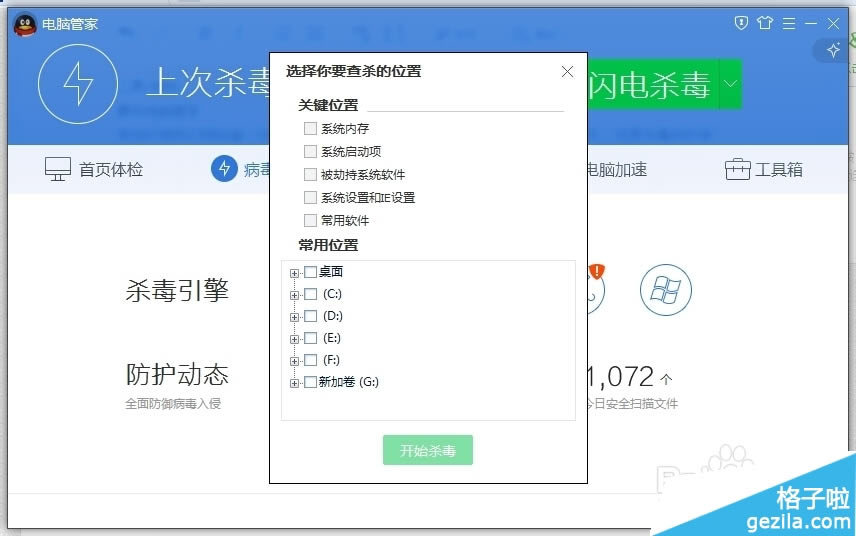
Task: Open the skin (shirt) icon in title bar
Action: [x=766, y=23]
